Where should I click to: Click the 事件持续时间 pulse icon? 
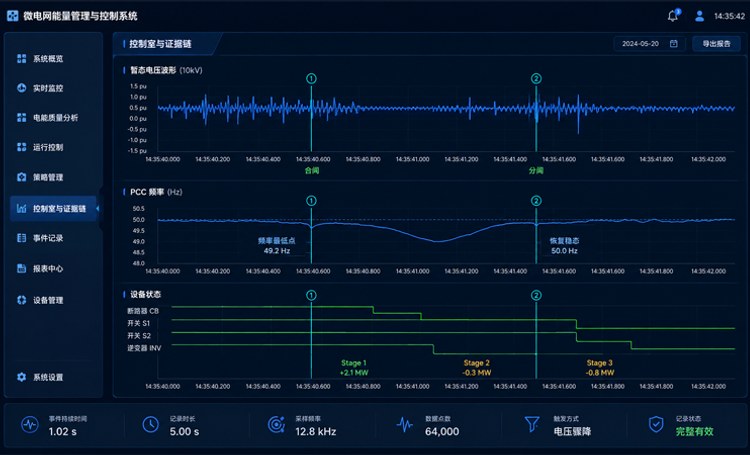click(x=30, y=424)
